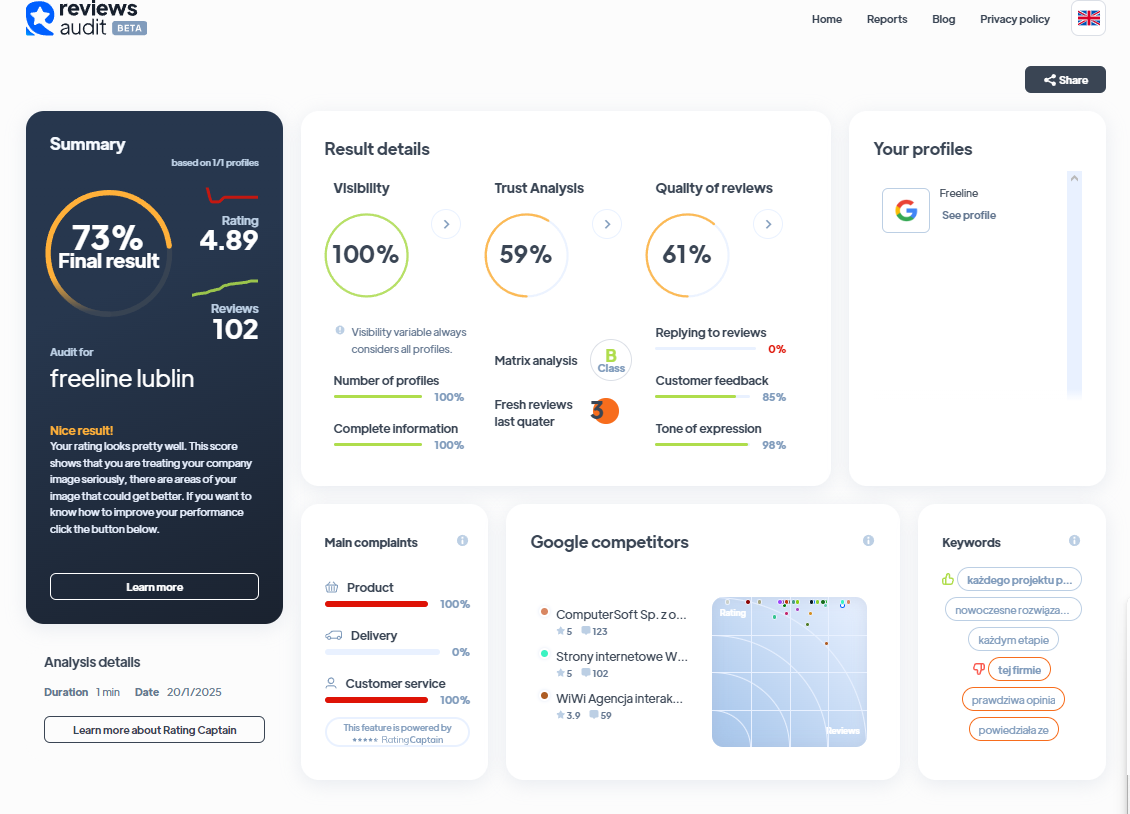Image resolution: width=1130 pixels, height=814 pixels.
Task: Click the red thumbs-down keywords icon
Action: [979, 669]
